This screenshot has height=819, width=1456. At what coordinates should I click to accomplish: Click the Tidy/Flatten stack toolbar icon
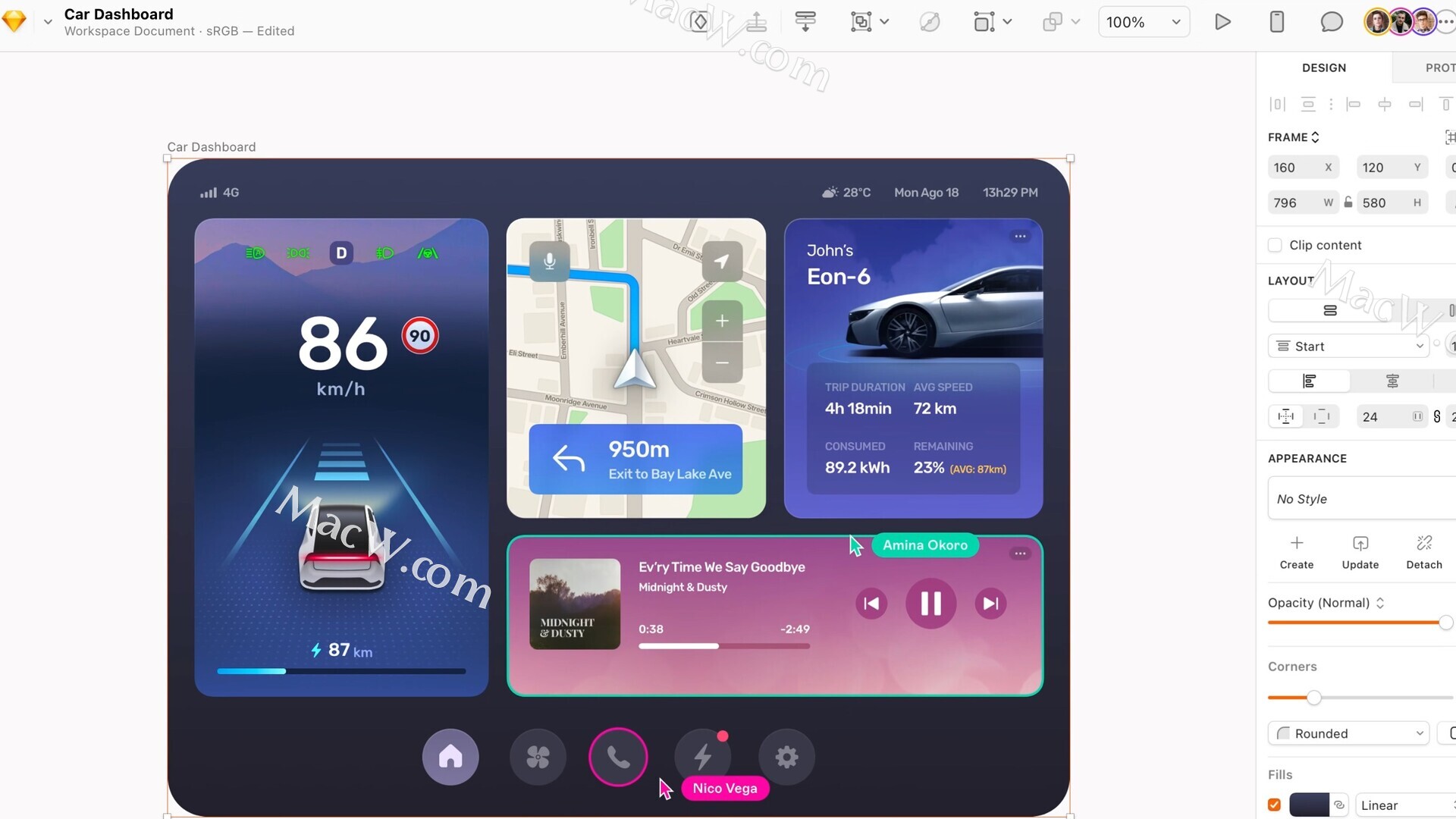tap(805, 22)
